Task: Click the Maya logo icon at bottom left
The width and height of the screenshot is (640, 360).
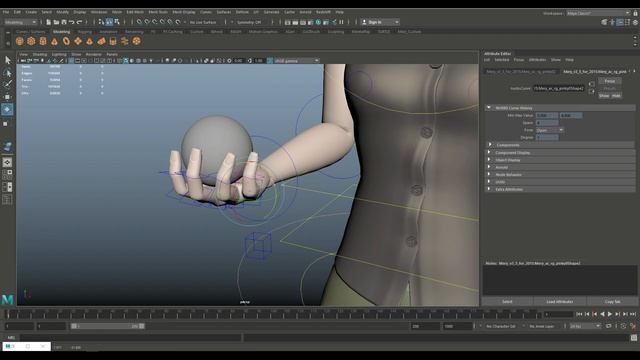Action: point(7,300)
